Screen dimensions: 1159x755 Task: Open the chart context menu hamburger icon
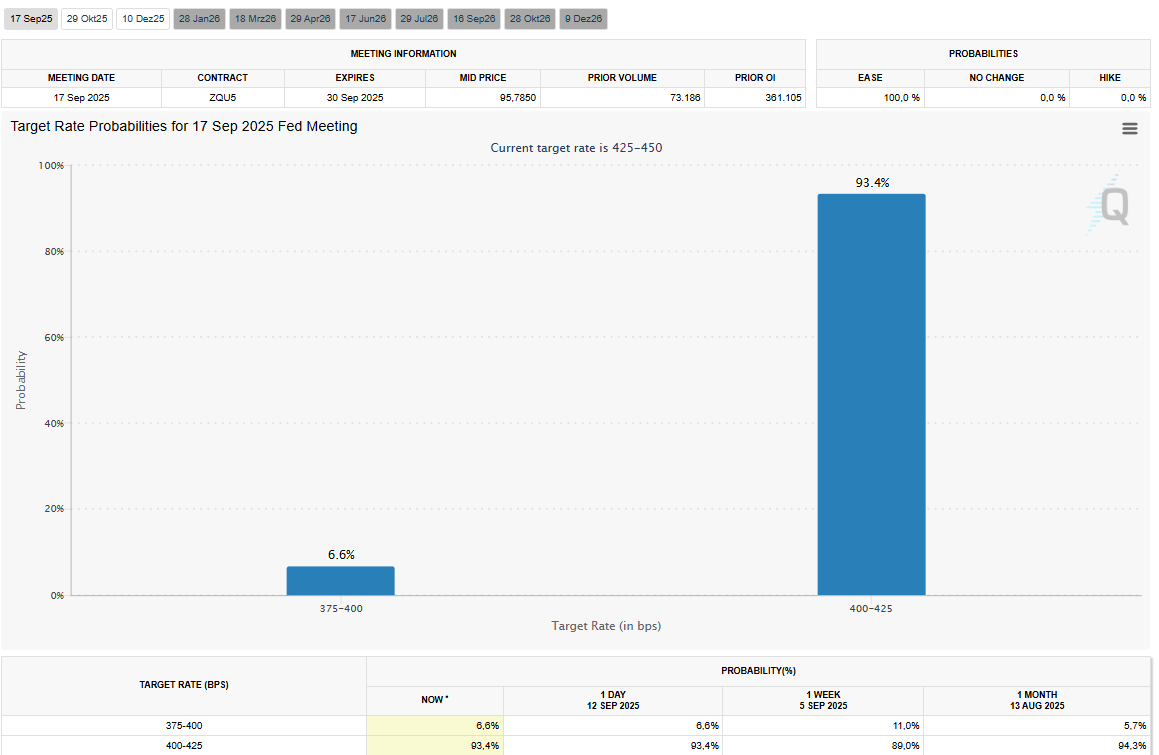coord(1129,128)
